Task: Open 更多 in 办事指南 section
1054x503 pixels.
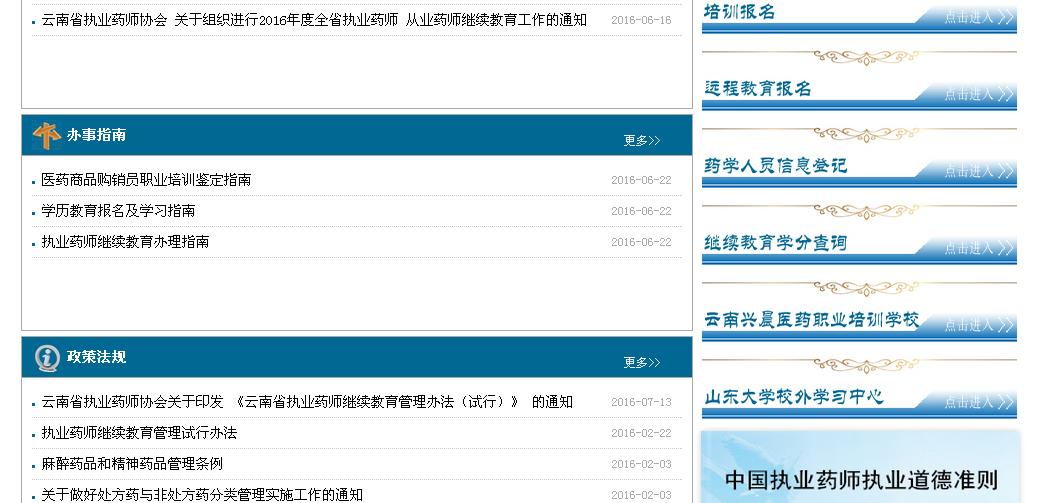Action: tap(641, 141)
